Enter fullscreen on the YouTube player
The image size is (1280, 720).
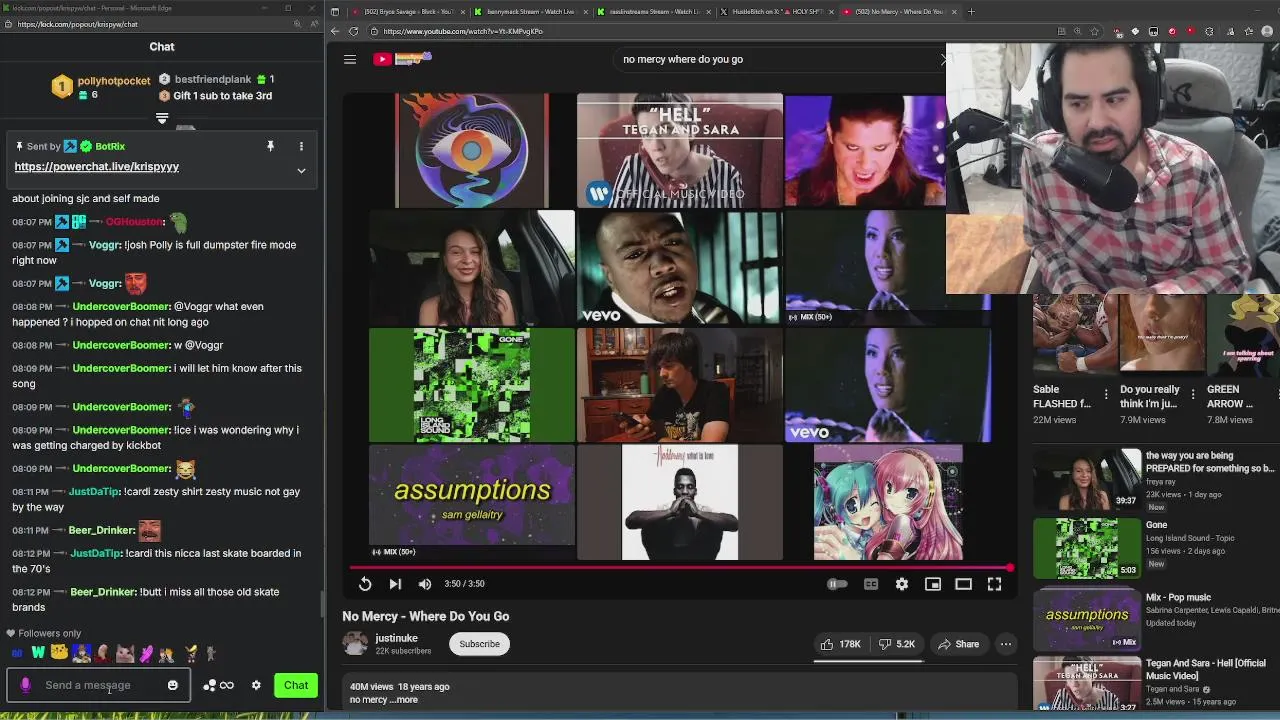point(994,584)
